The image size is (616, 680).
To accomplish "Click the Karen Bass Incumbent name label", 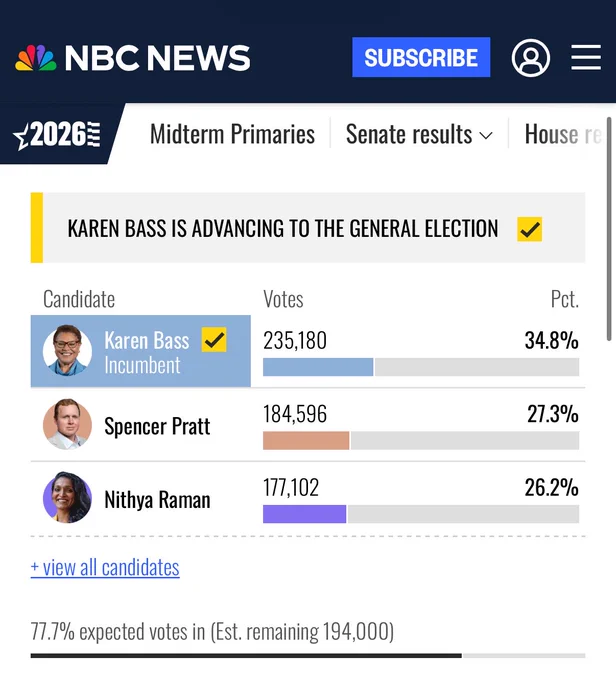I will [x=147, y=353].
